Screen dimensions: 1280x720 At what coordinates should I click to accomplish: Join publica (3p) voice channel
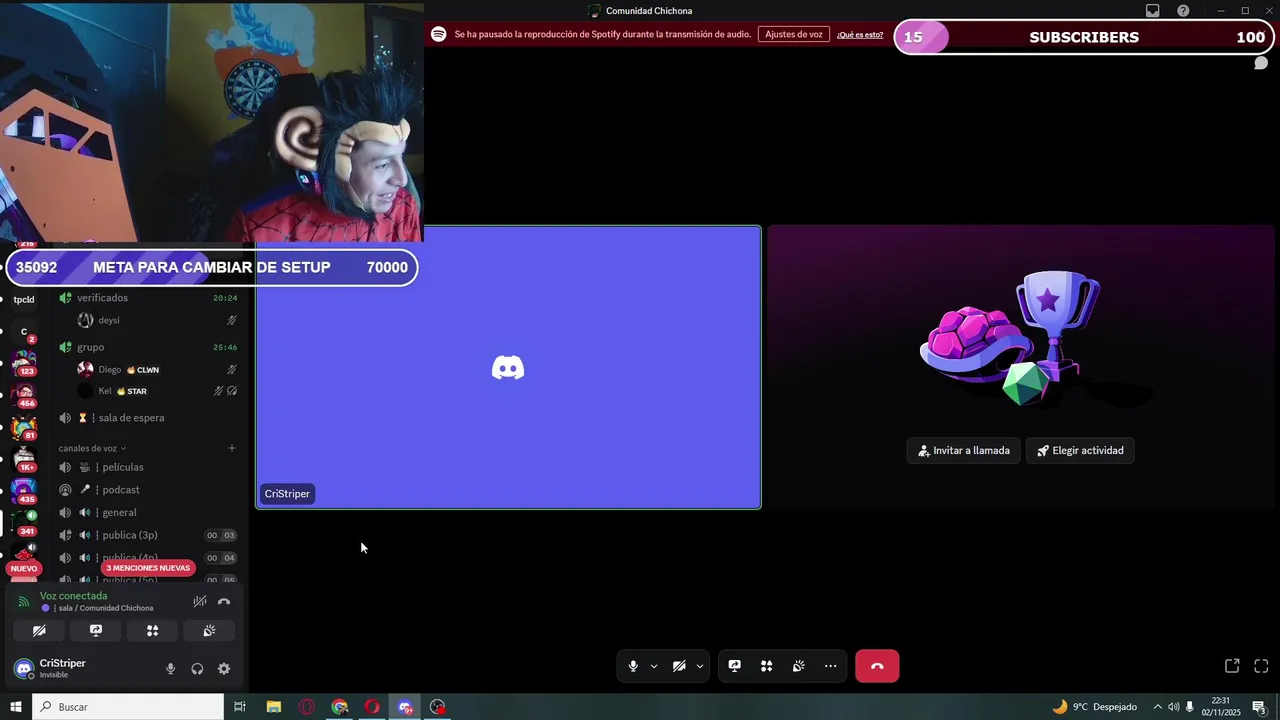pyautogui.click(x=148, y=535)
